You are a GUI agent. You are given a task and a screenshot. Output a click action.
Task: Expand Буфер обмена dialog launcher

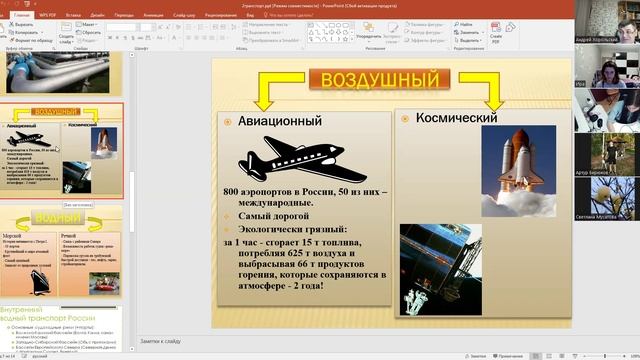(x=53, y=49)
